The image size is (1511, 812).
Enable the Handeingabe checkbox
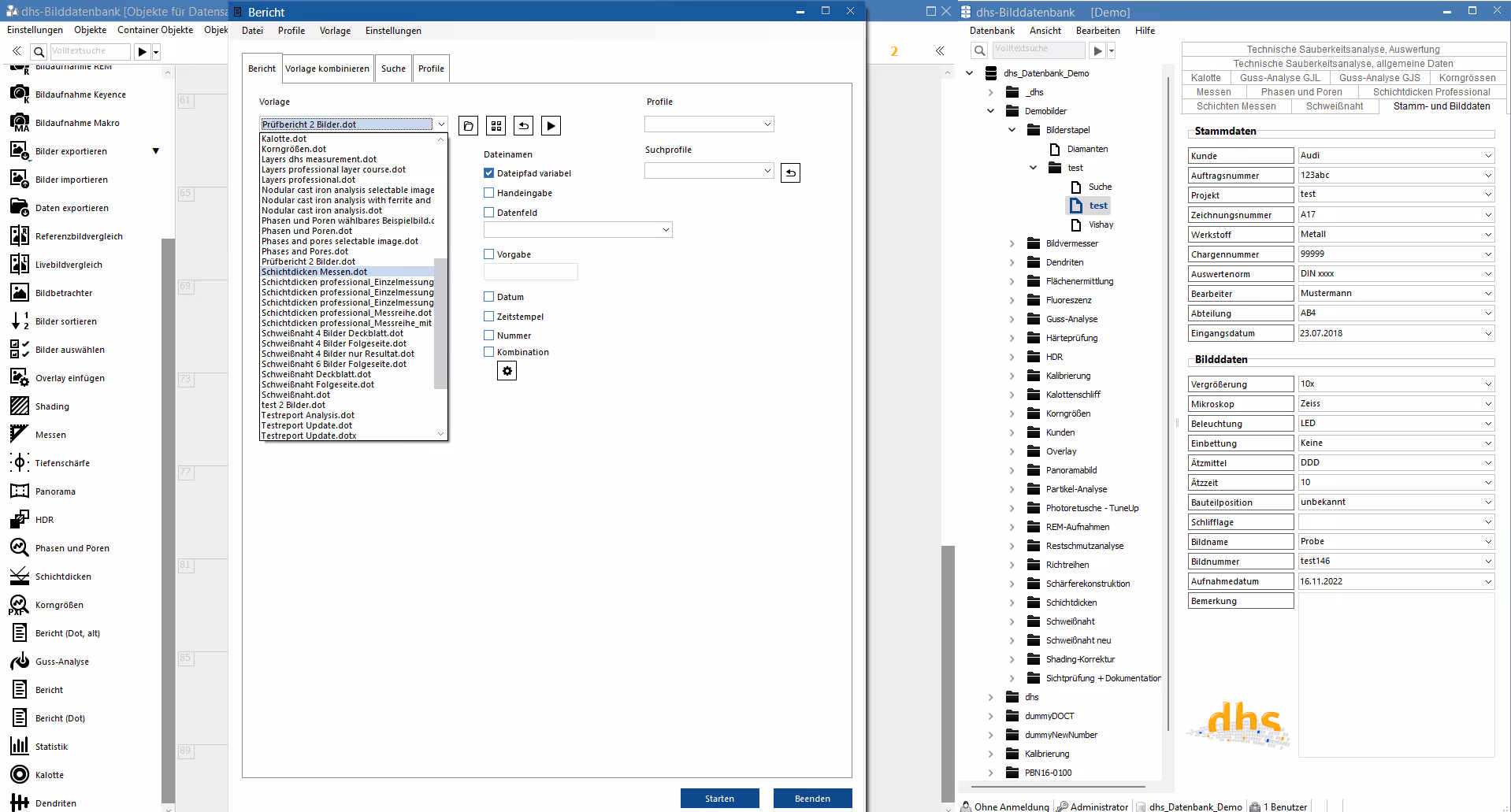click(488, 193)
